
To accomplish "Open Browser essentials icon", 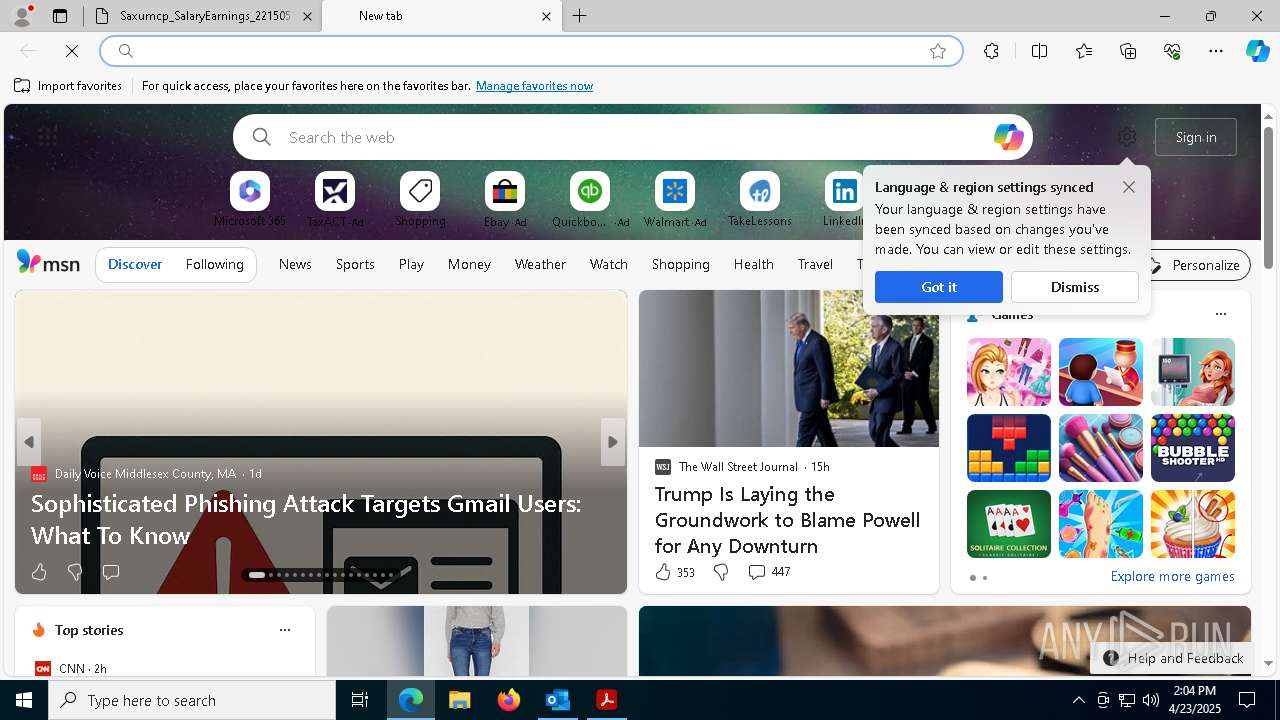I will (1172, 51).
